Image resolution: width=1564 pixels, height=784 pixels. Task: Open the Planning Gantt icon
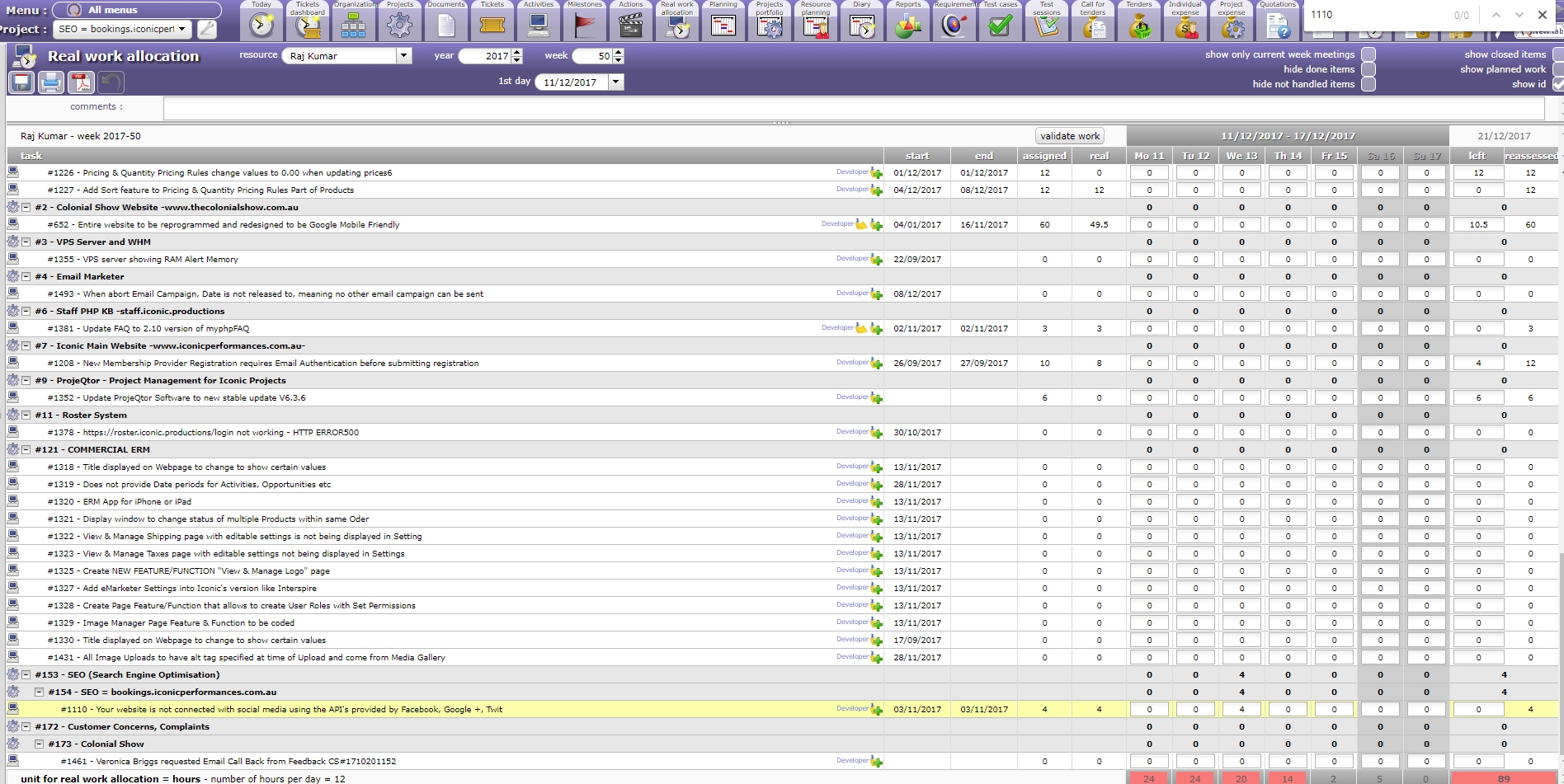tap(723, 26)
